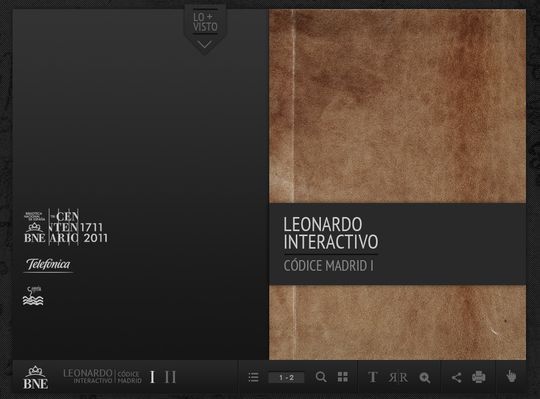Open the share icon

456,378
